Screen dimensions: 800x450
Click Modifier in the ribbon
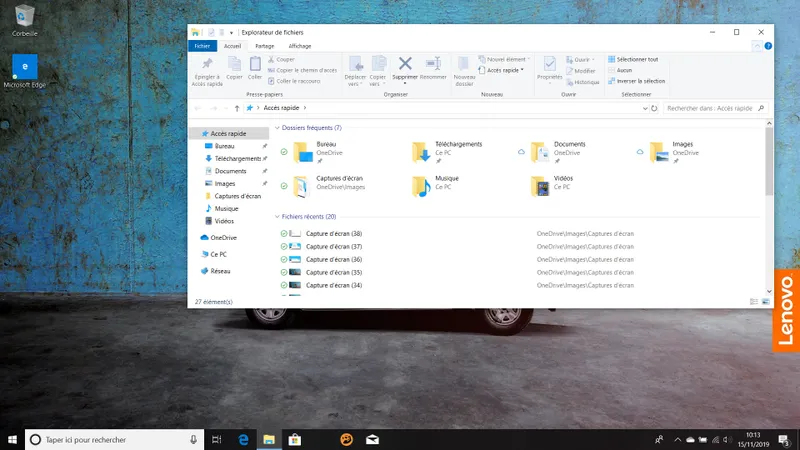[x=581, y=71]
